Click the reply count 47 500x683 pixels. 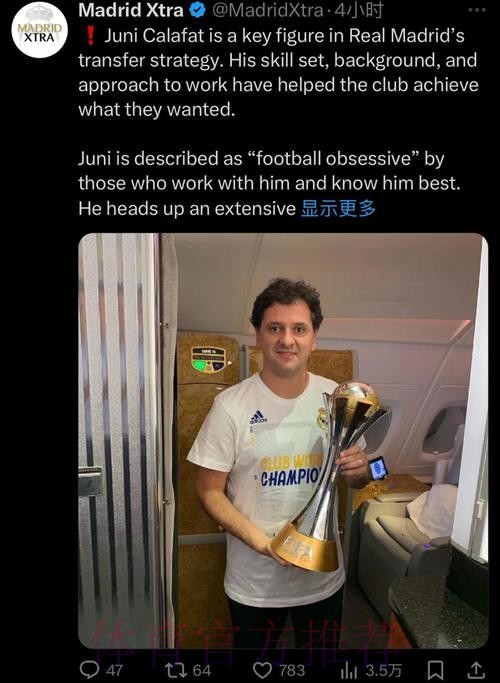[115, 670]
